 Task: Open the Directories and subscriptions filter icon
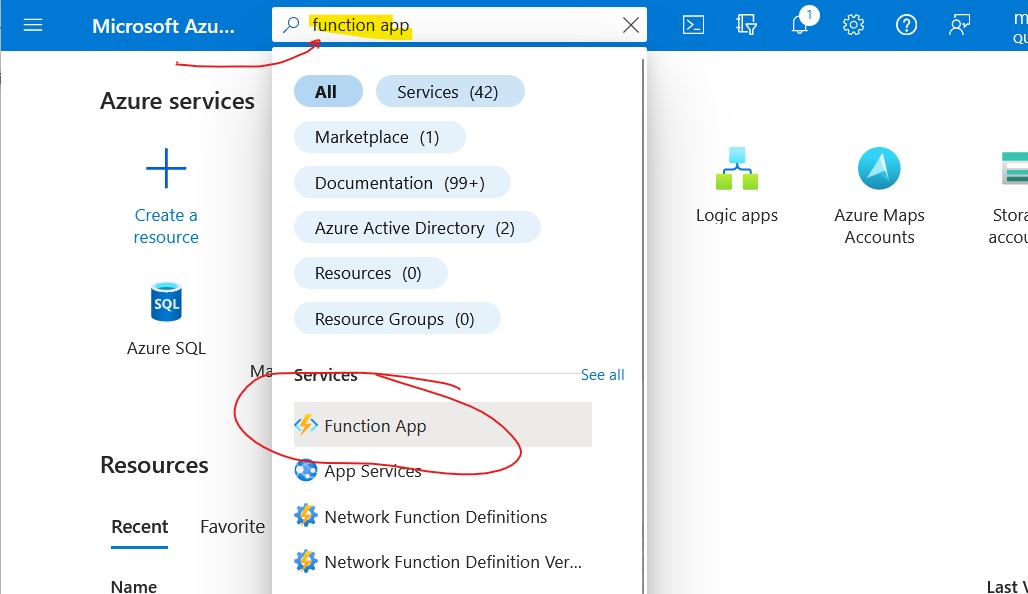(746, 25)
